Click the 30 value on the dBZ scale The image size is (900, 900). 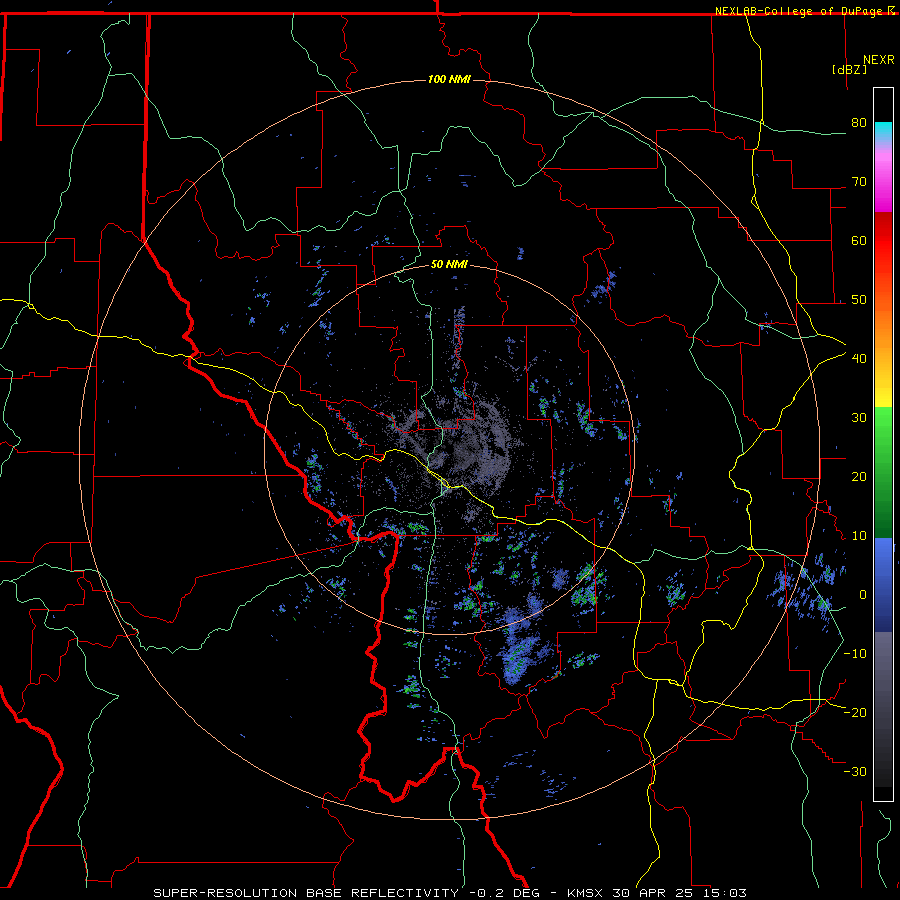(859, 418)
